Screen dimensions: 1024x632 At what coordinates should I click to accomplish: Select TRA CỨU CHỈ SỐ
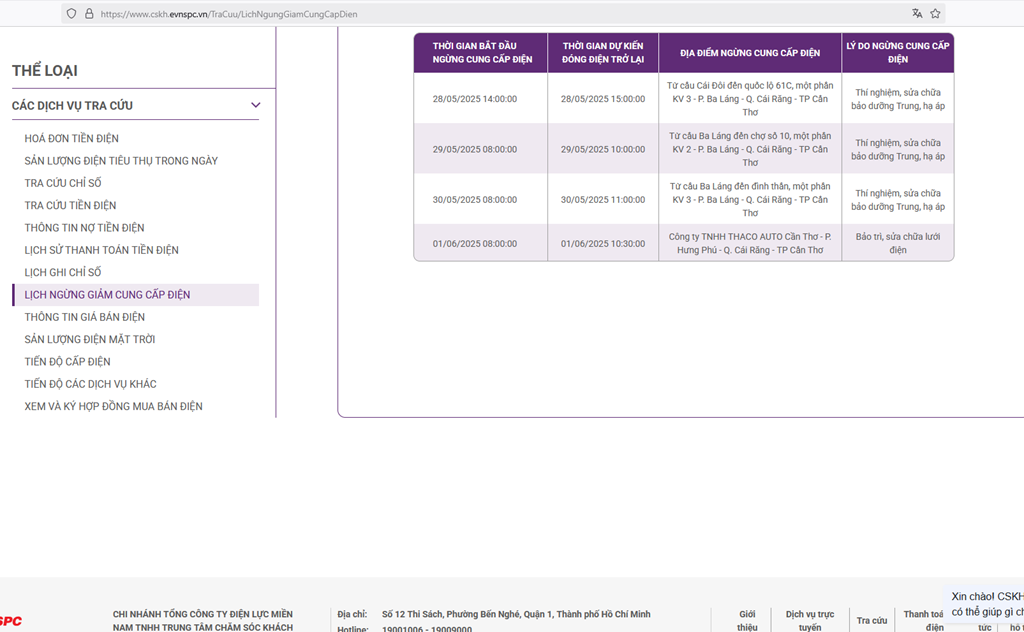[x=63, y=183]
